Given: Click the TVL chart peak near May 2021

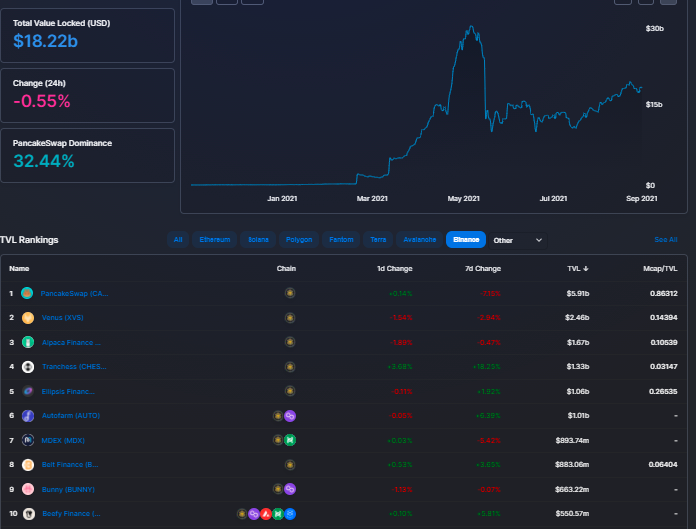Looking at the screenshot, I should [x=471, y=27].
